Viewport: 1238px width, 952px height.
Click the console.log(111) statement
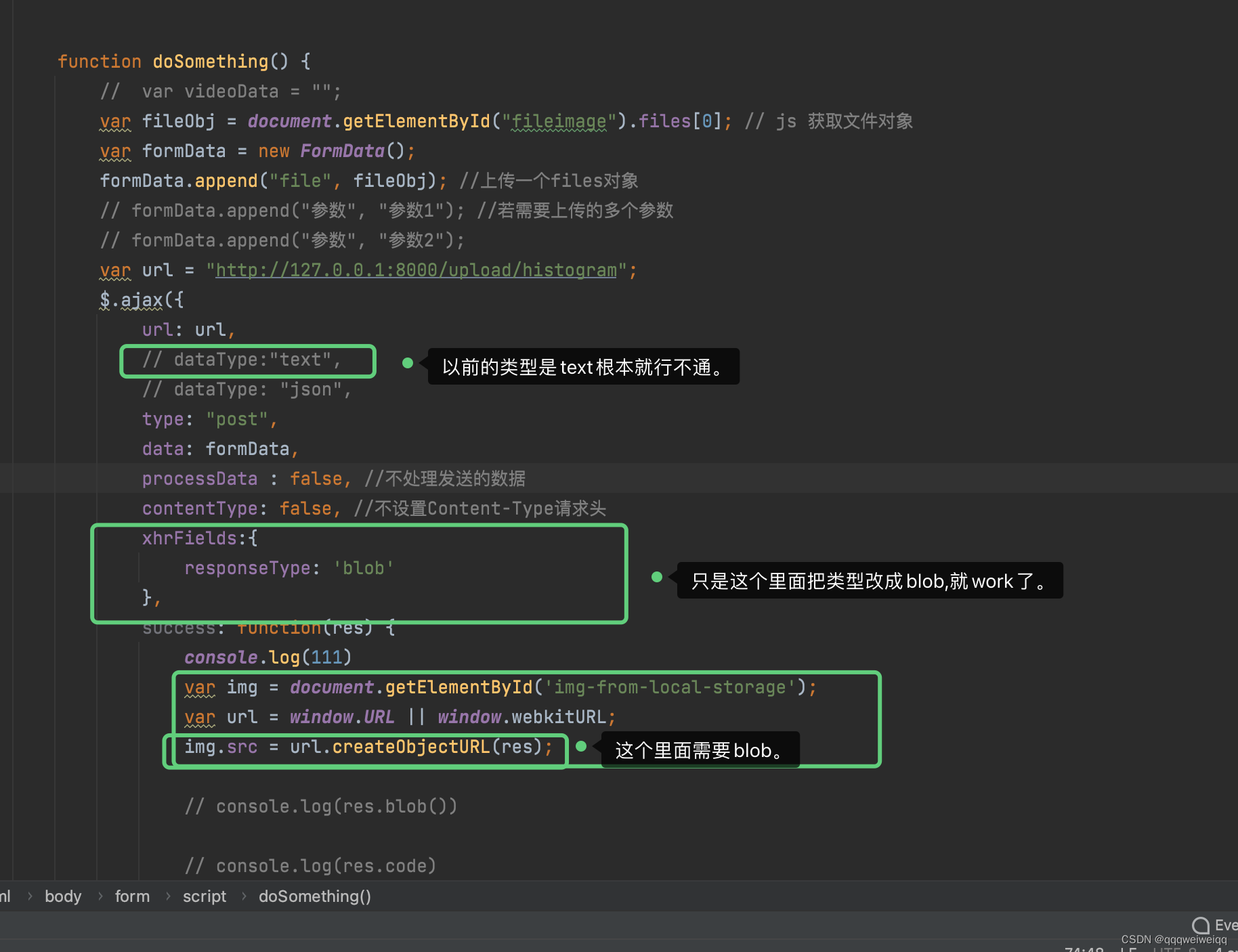[x=266, y=657]
